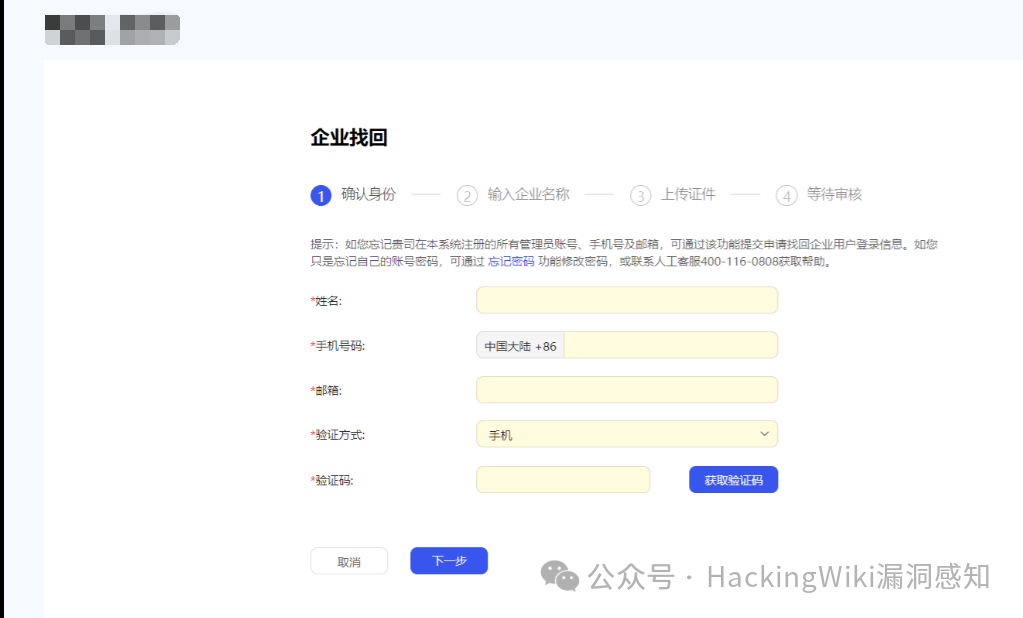
Task: Click the WeChat watermark icon
Action: coord(560,576)
